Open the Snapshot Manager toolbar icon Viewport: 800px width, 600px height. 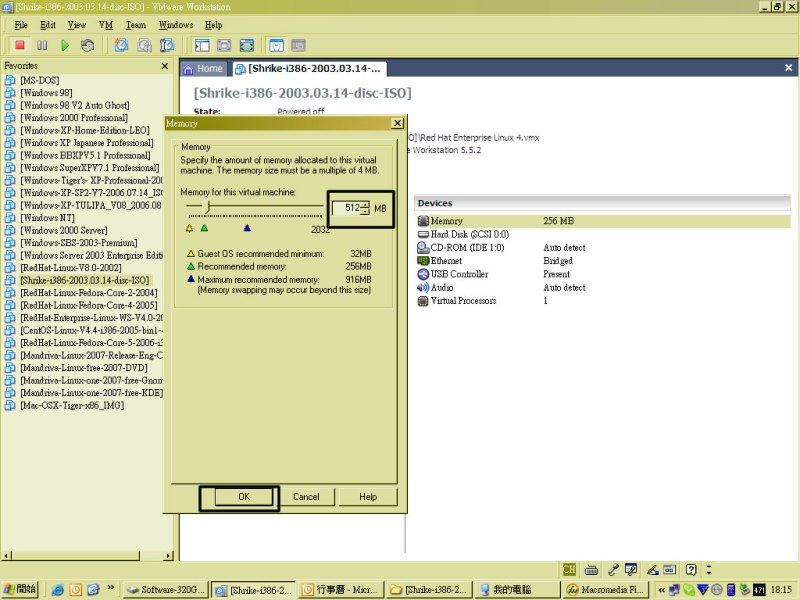[x=167, y=45]
